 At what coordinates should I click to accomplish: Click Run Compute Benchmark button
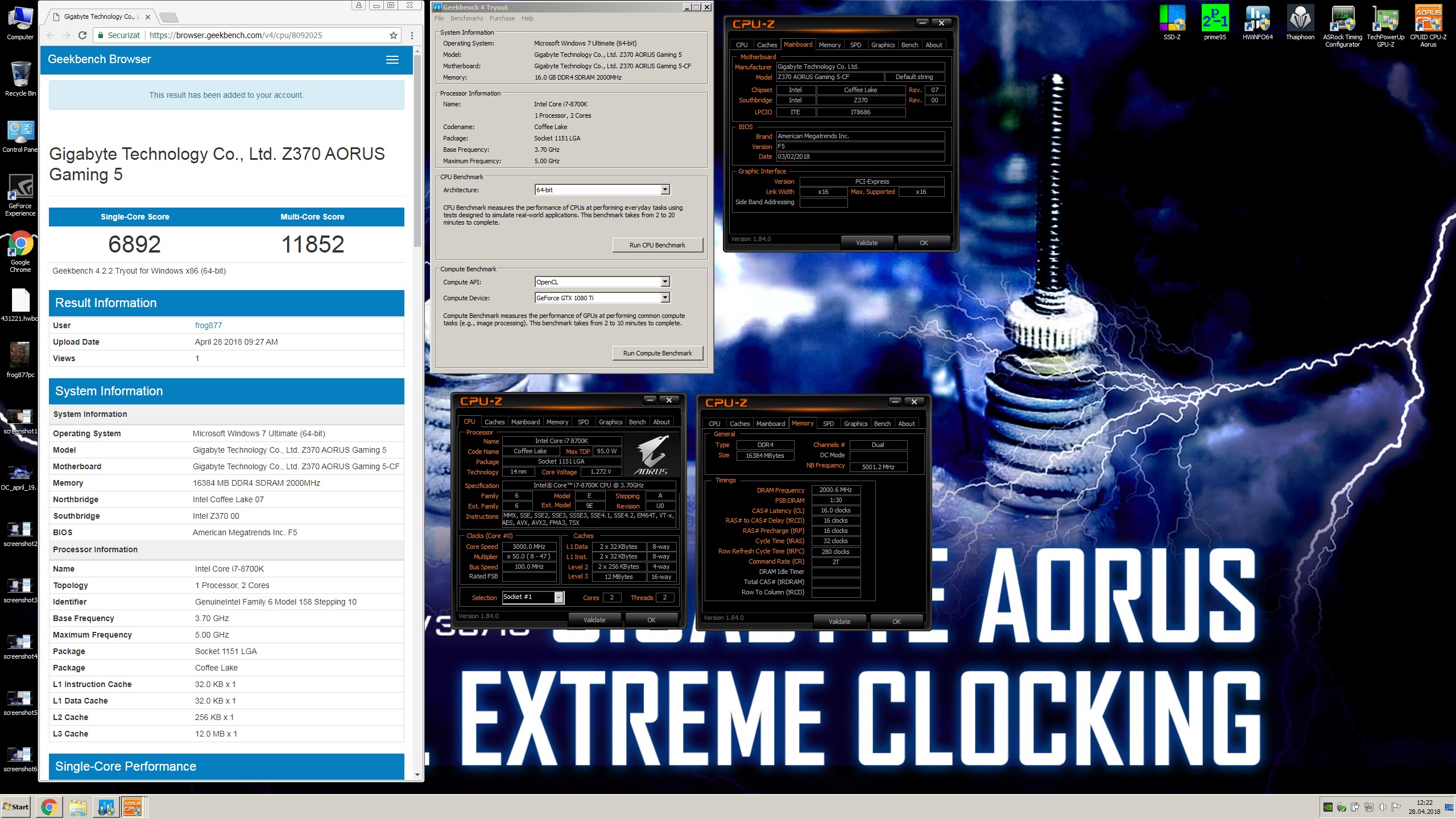point(657,353)
